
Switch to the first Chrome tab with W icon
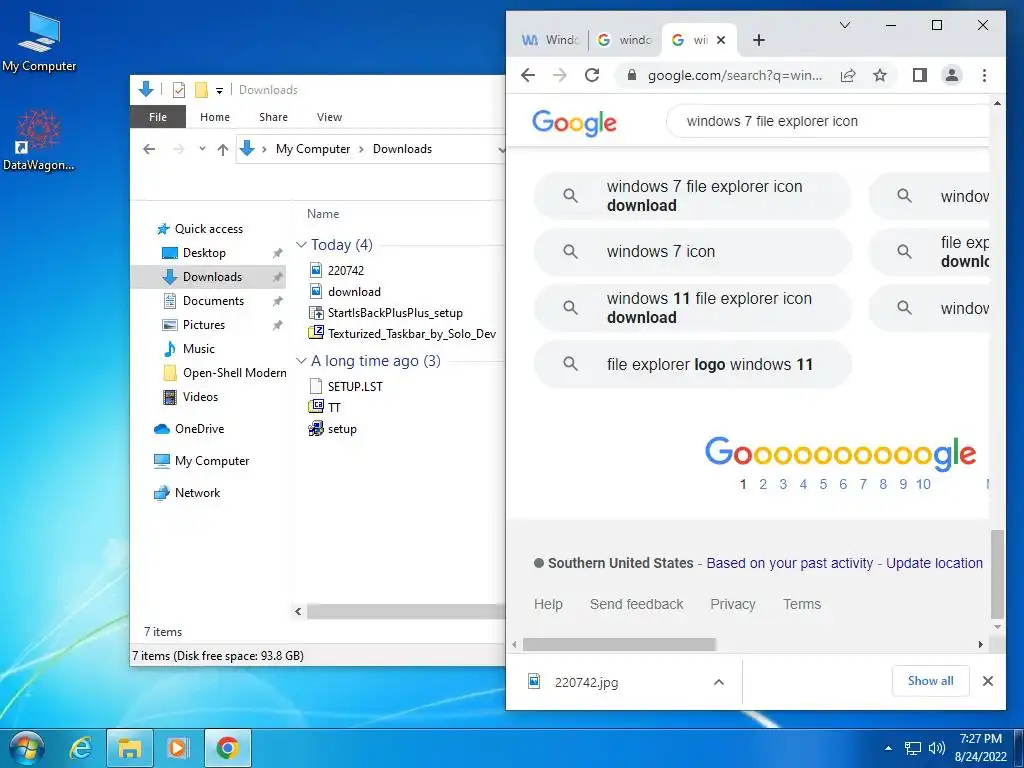[x=549, y=40]
